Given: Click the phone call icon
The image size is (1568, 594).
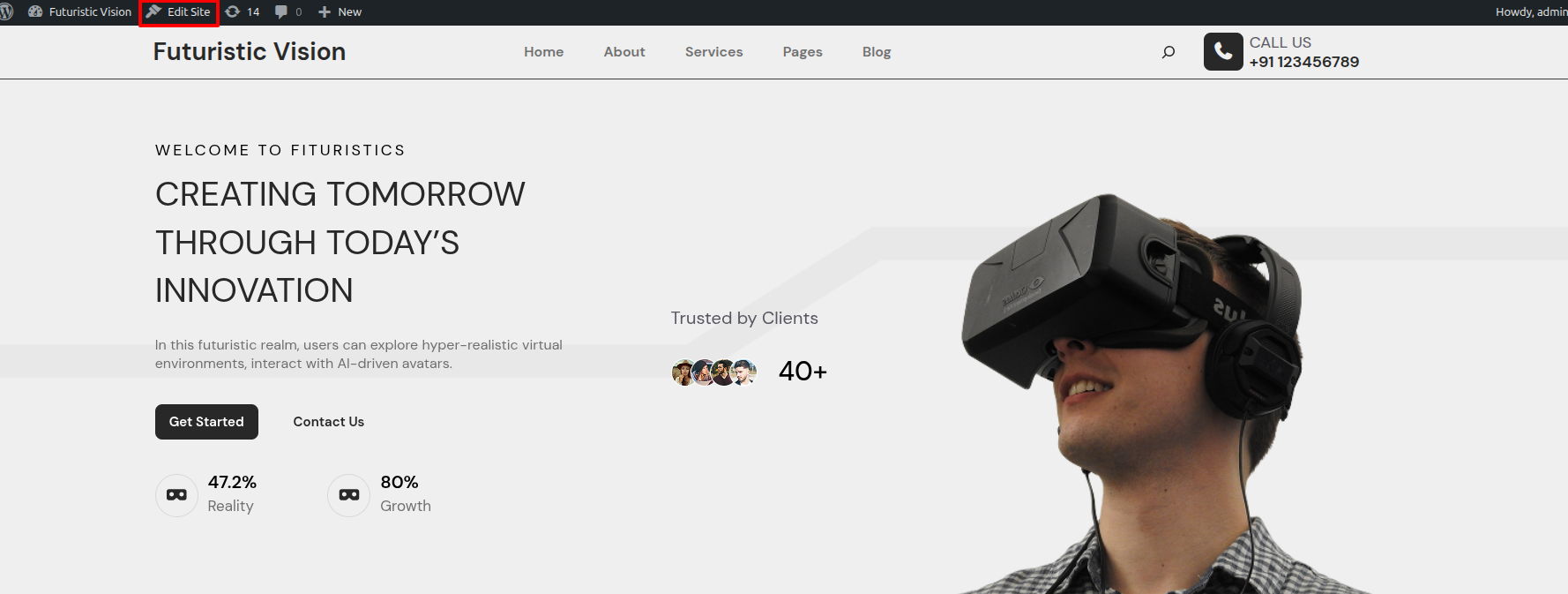Looking at the screenshot, I should [1223, 52].
